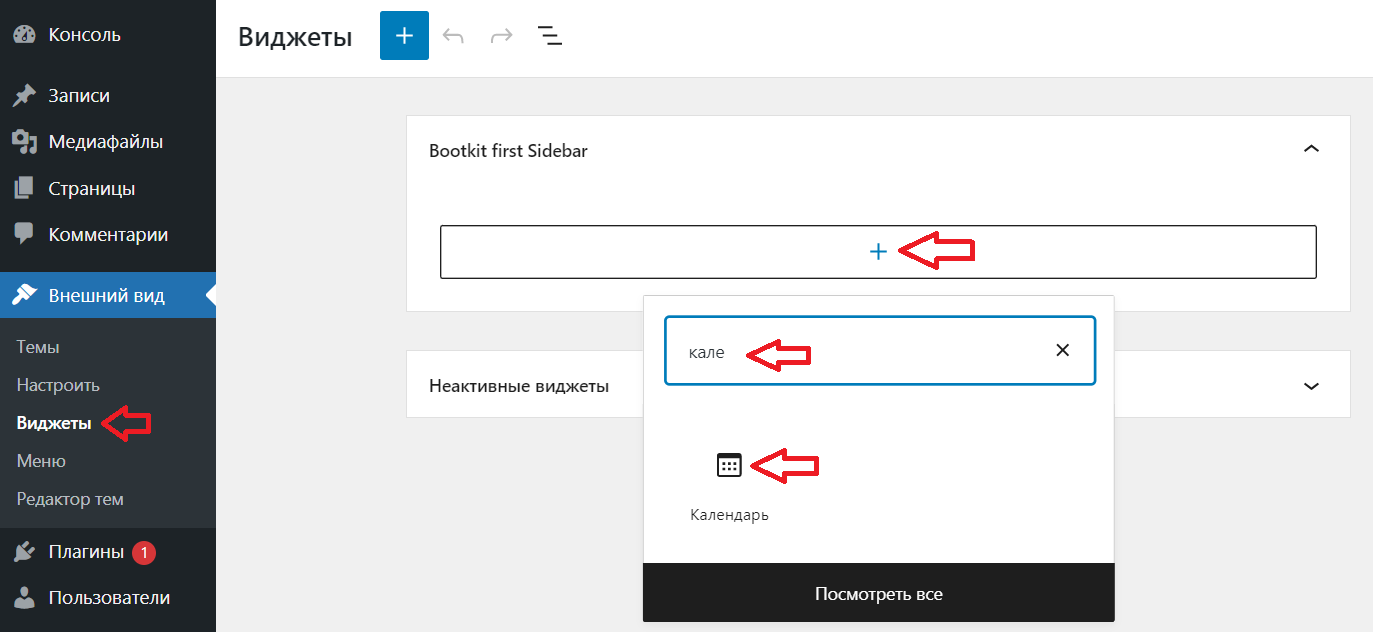The width and height of the screenshot is (1373, 632).
Task: Open the Редактор тем link
Action: (70, 499)
